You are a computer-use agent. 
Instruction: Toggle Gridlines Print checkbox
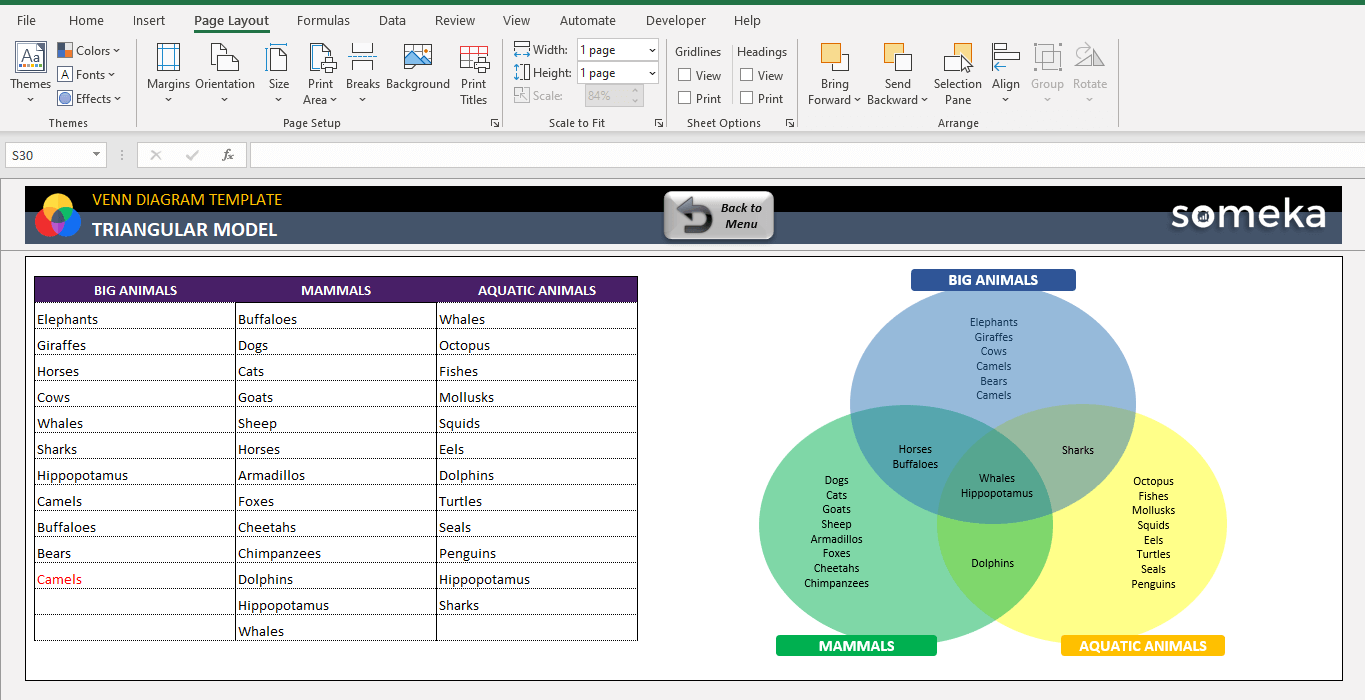point(685,98)
